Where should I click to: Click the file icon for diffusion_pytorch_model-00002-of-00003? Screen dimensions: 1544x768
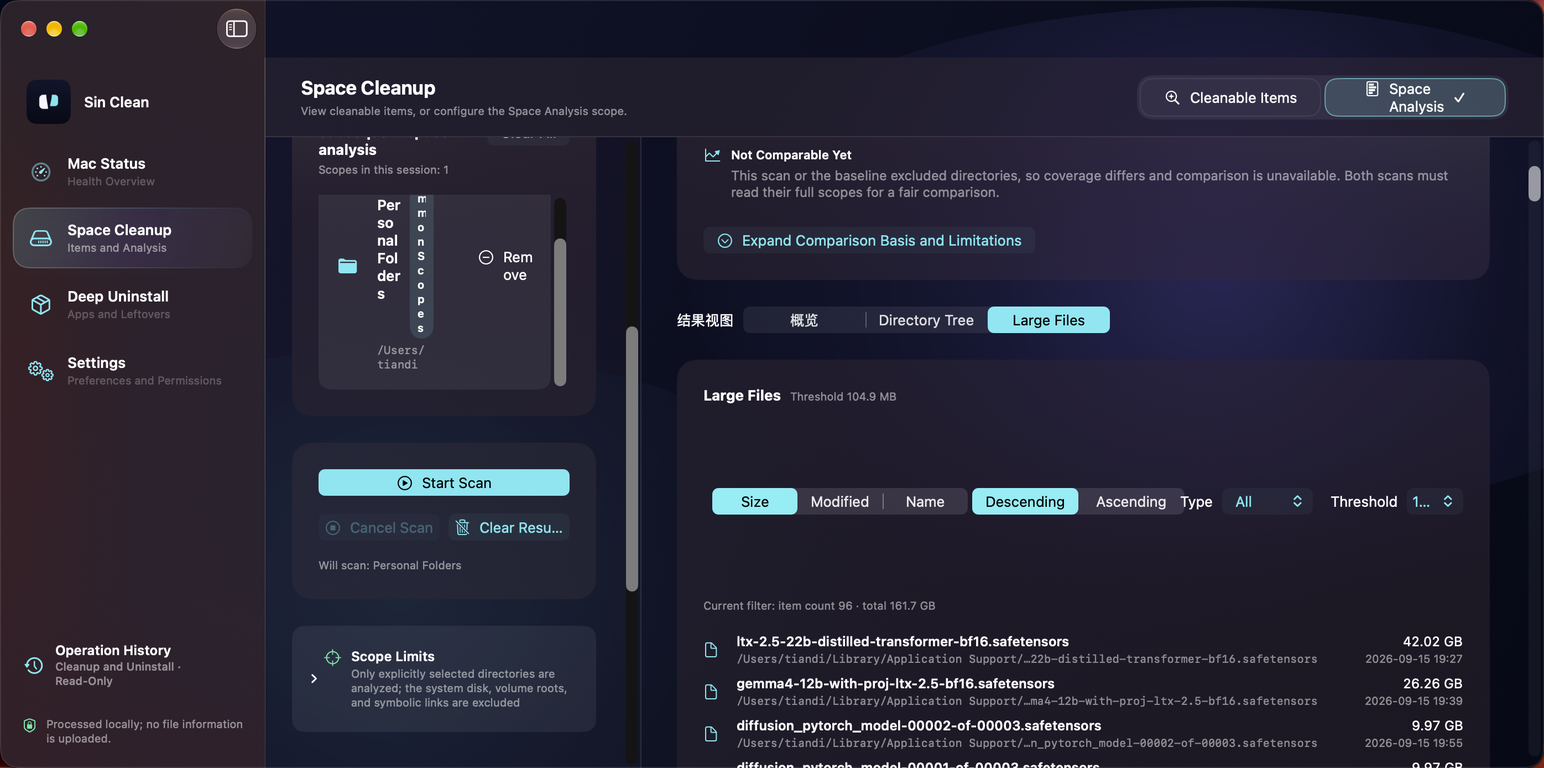coord(711,734)
